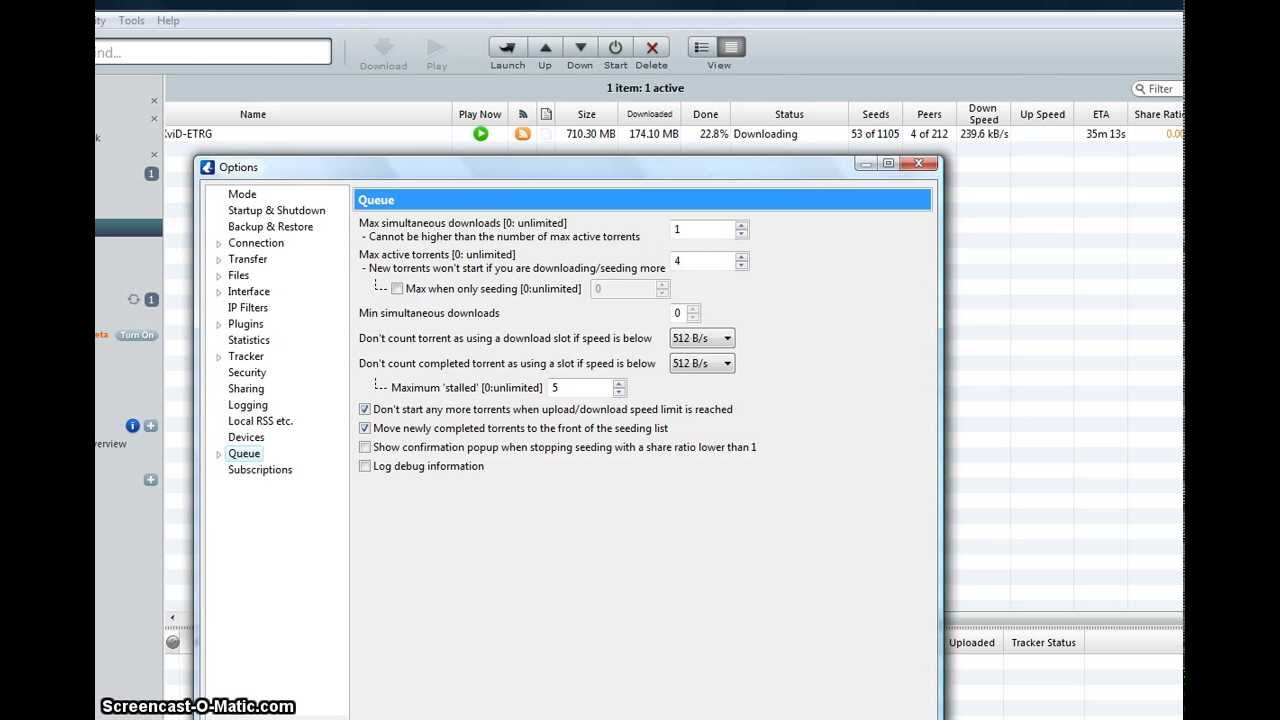Switch to the detailed list view
Screen dimensions: 1280x720
[x=732, y=47]
